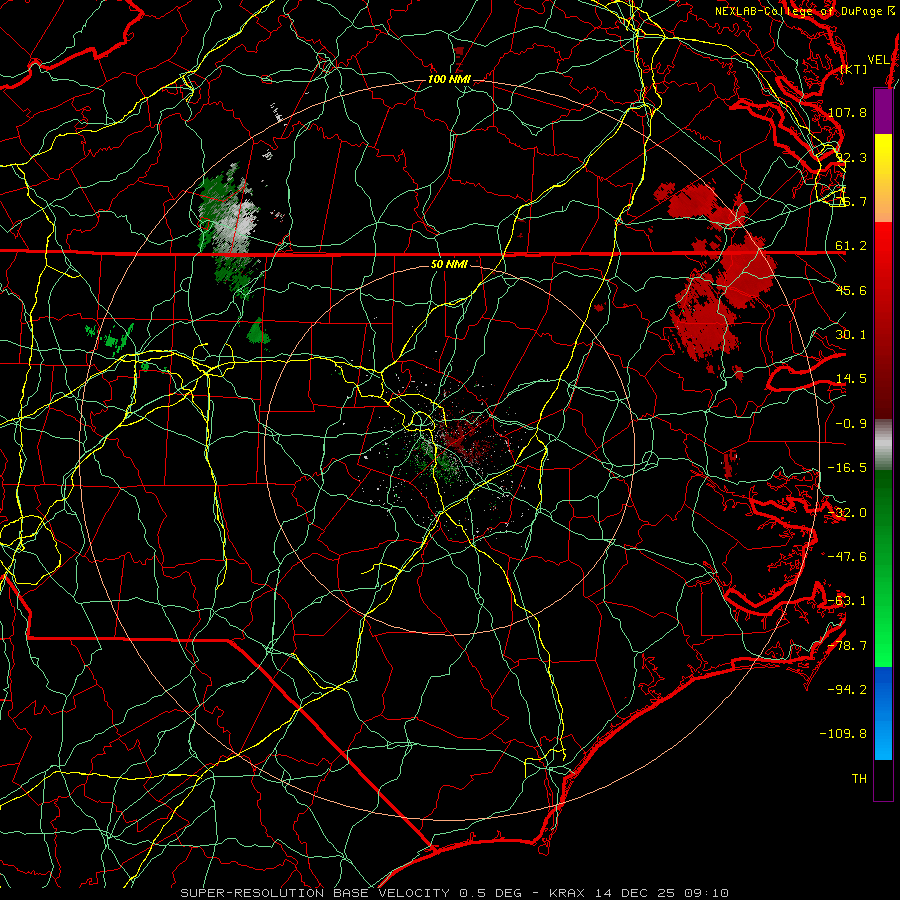Image resolution: width=900 pixels, height=900 pixels.
Task: Click the -0.9 legend value
Action: (x=851, y=424)
